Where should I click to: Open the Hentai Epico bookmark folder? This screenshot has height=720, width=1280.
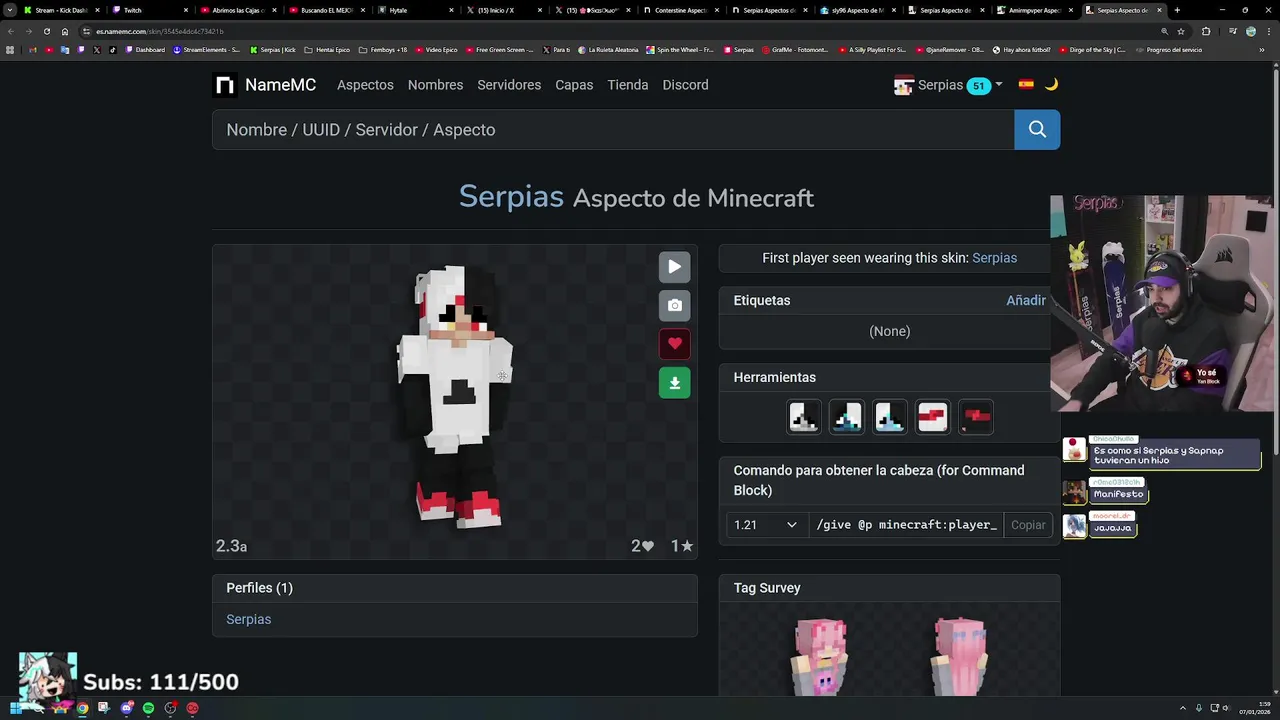point(327,49)
